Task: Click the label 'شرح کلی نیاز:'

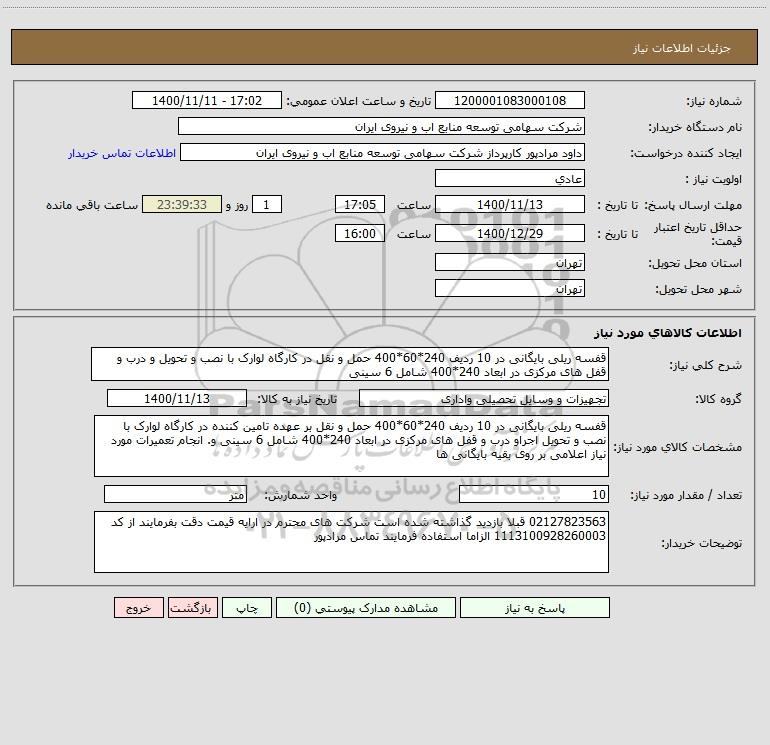Action: pos(706,365)
